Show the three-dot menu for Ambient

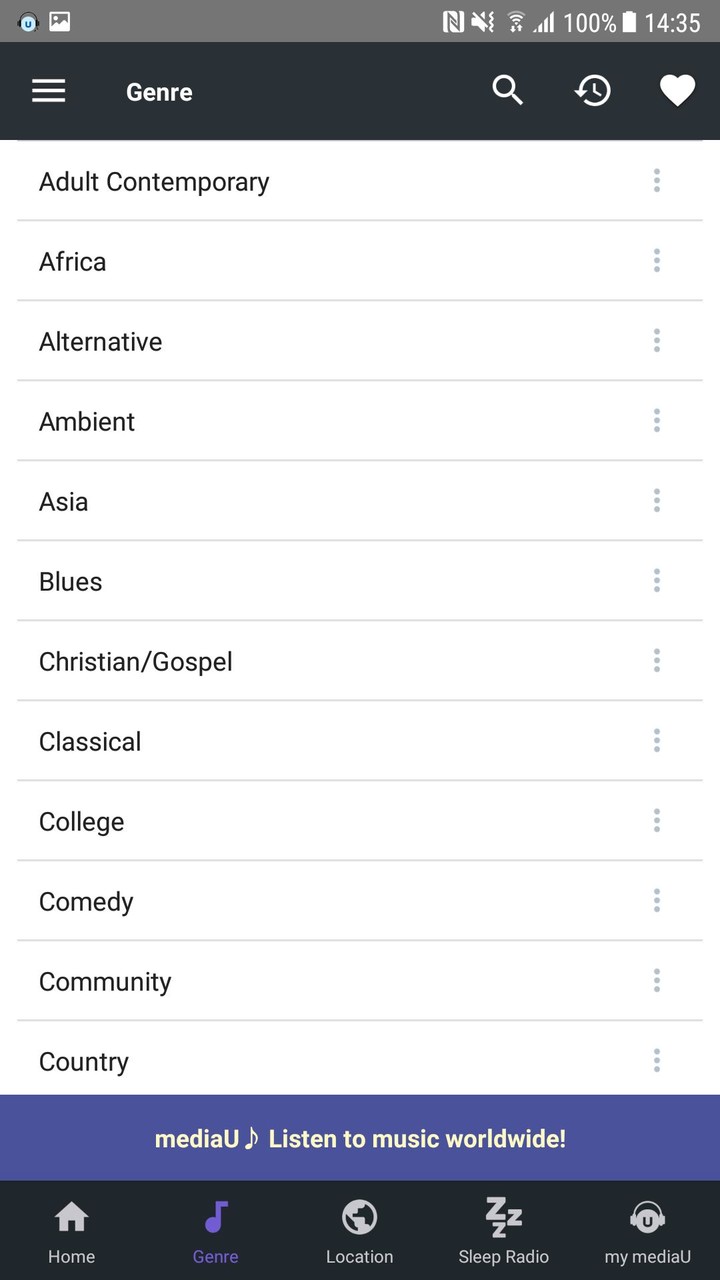[657, 421]
